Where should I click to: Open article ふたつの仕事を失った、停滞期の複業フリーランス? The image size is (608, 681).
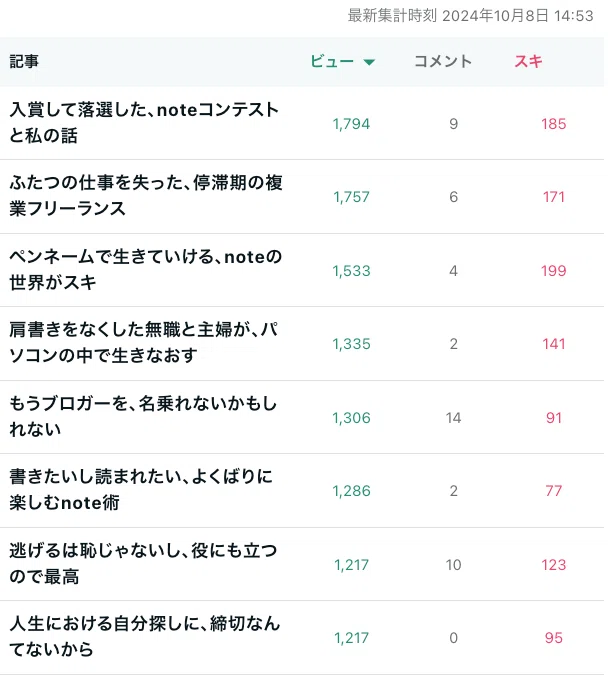click(146, 196)
